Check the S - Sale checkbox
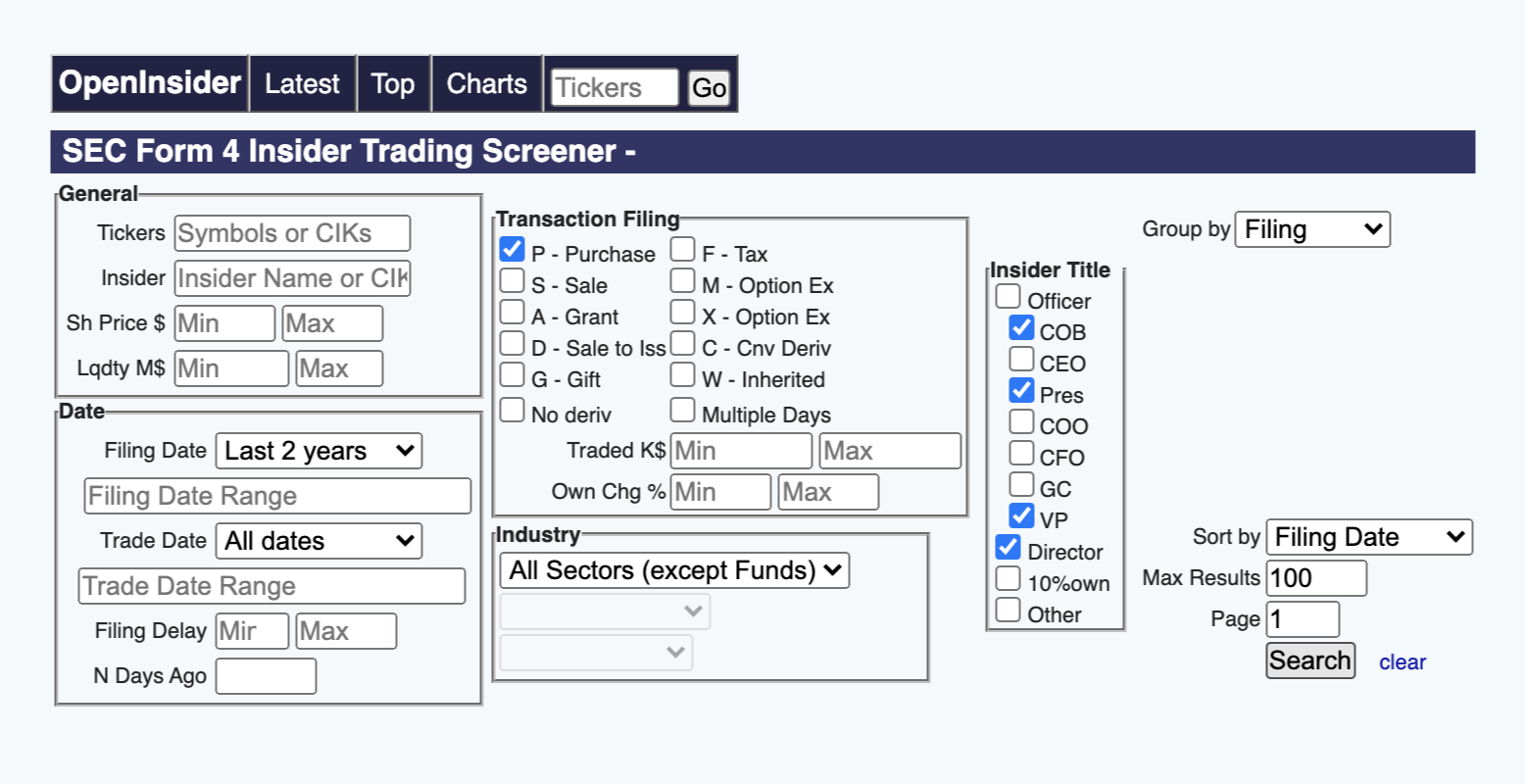1525x784 pixels. (513, 280)
